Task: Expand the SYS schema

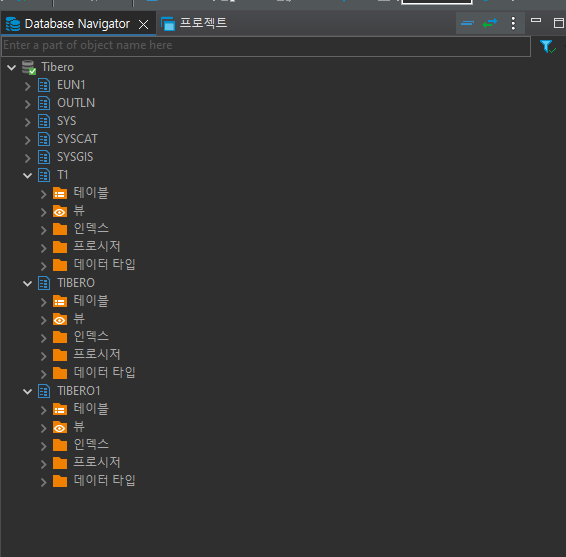Action: pyautogui.click(x=27, y=122)
